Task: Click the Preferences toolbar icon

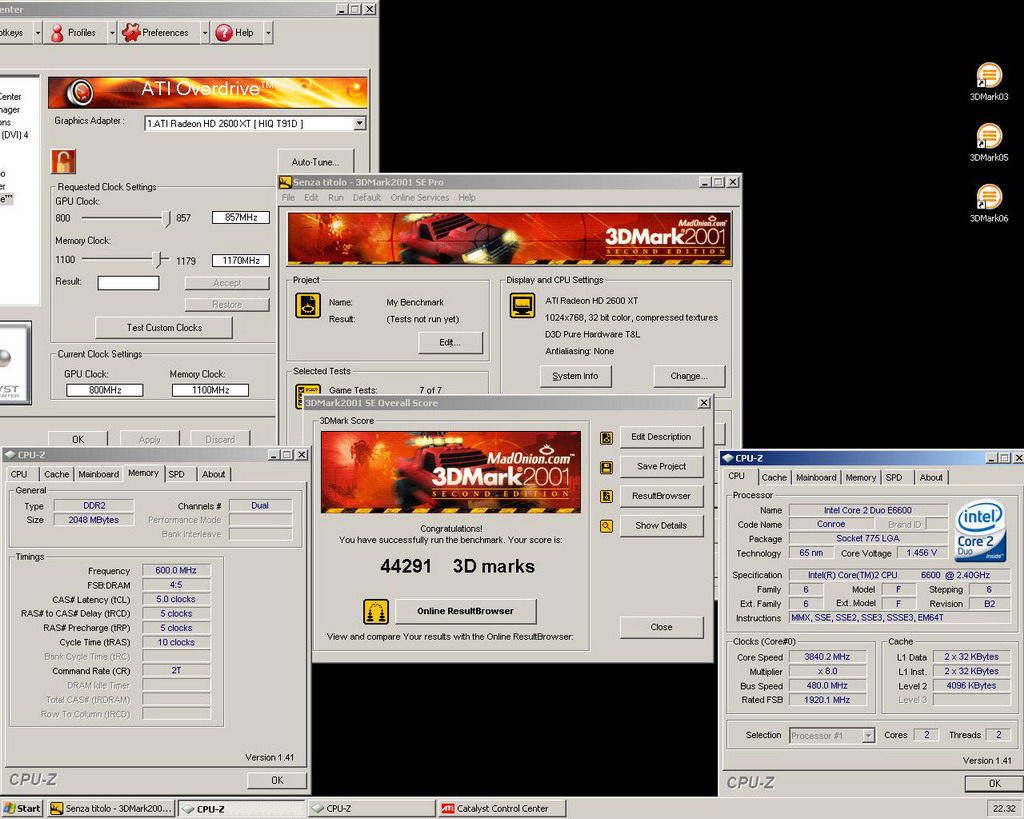Action: click(x=131, y=33)
